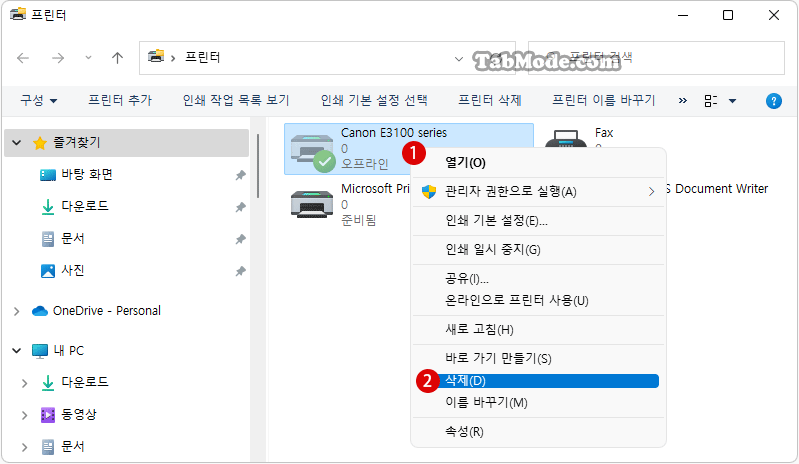Image resolution: width=799 pixels, height=464 pixels.
Task: Choose 열기(O) in the context menu
Action: click(538, 163)
